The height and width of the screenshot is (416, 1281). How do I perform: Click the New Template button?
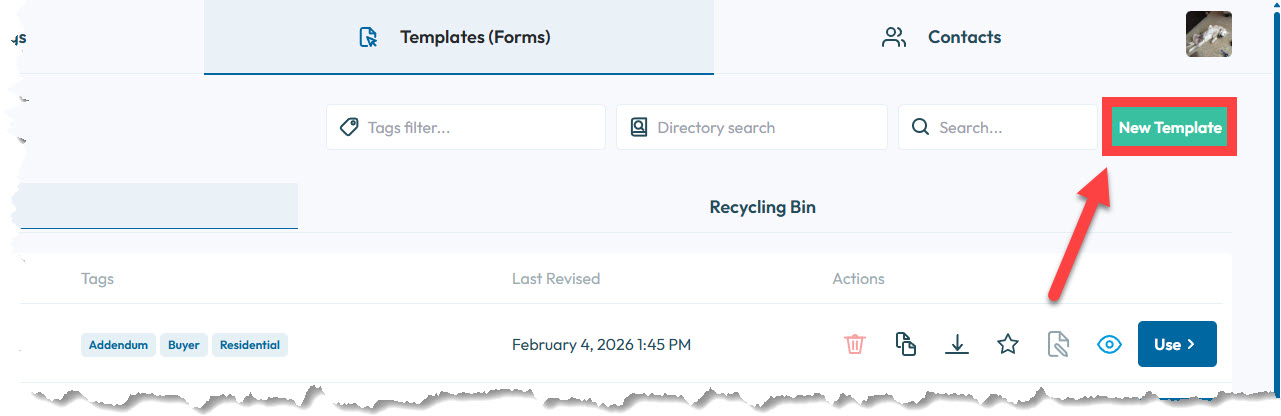1170,128
